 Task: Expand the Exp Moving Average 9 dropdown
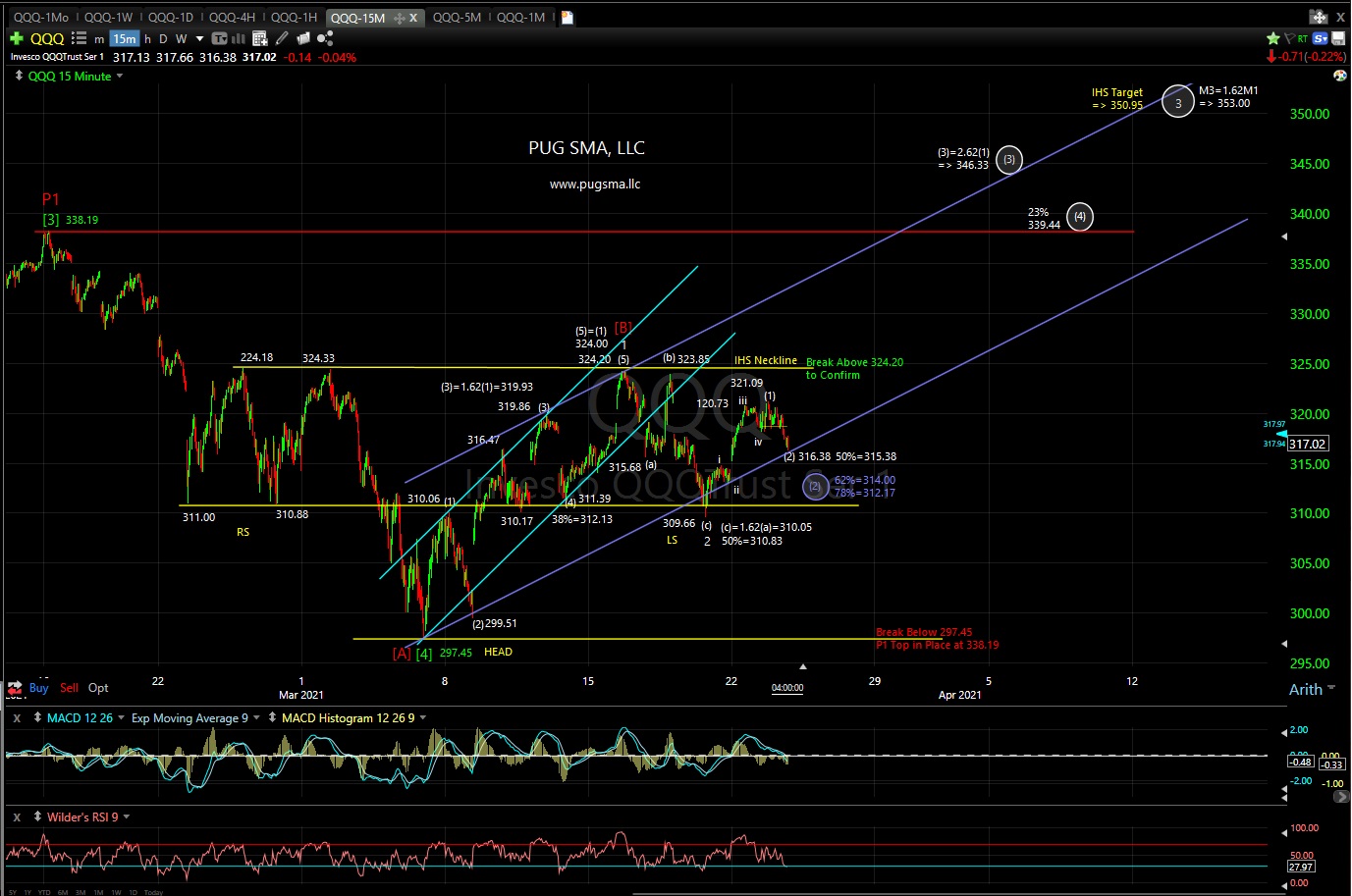(257, 717)
